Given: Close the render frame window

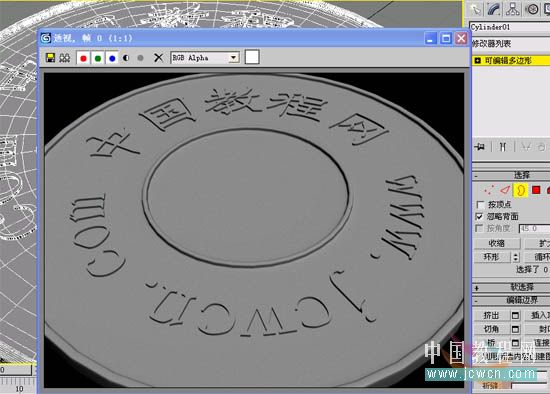Looking at the screenshot, I should (x=461, y=38).
